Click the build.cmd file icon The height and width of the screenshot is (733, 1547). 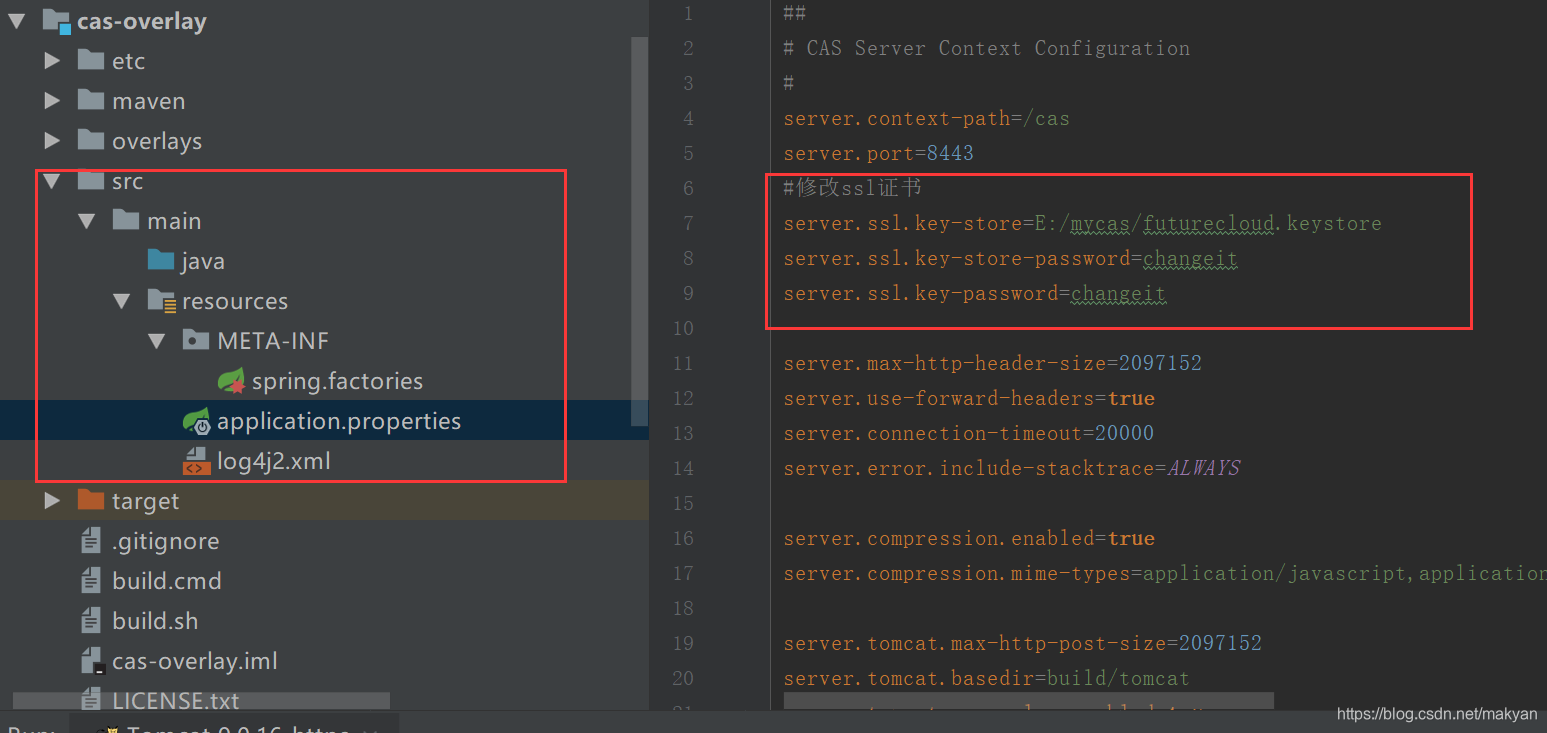(91, 581)
